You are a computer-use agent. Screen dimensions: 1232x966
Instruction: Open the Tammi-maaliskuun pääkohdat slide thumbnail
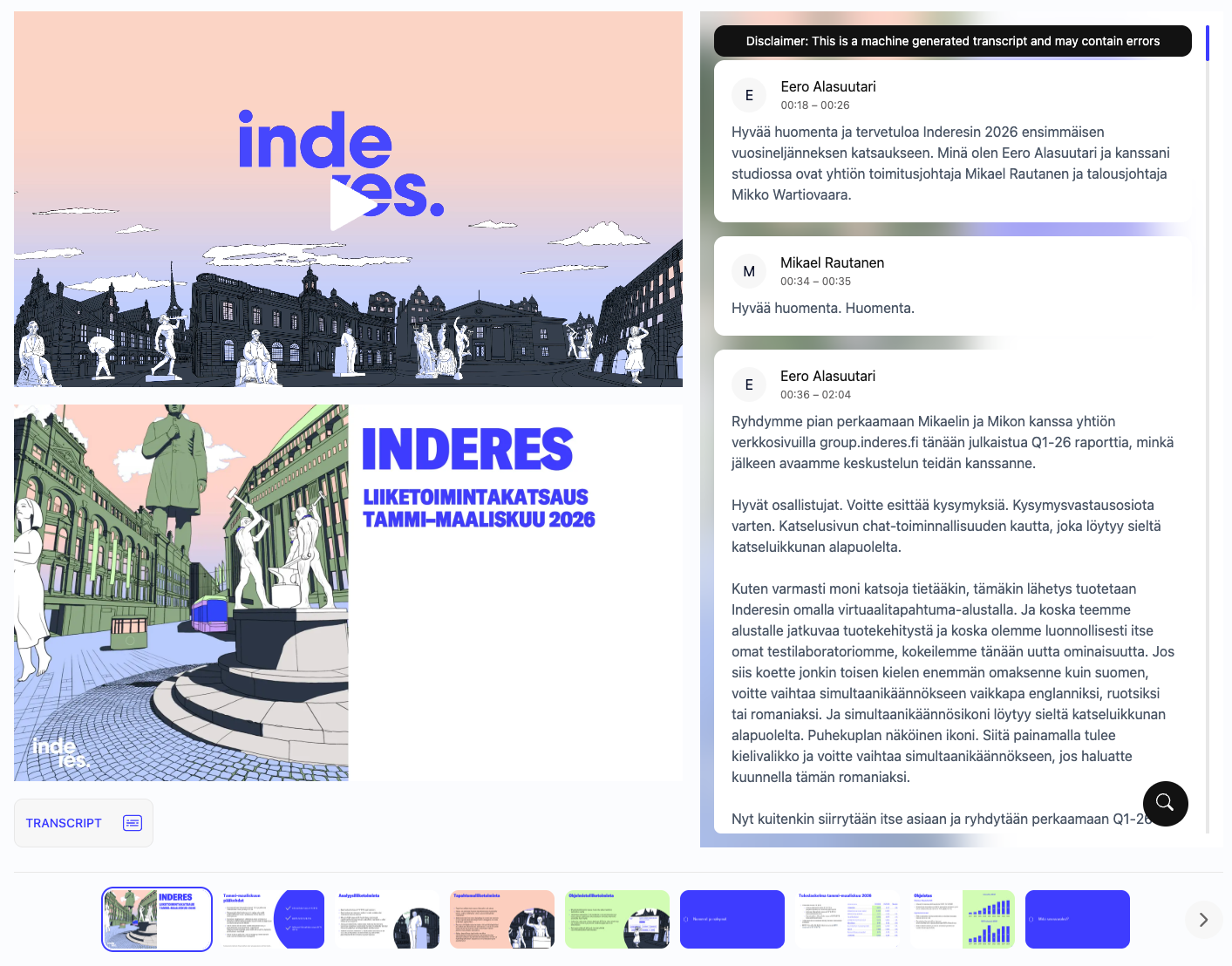coord(272,919)
